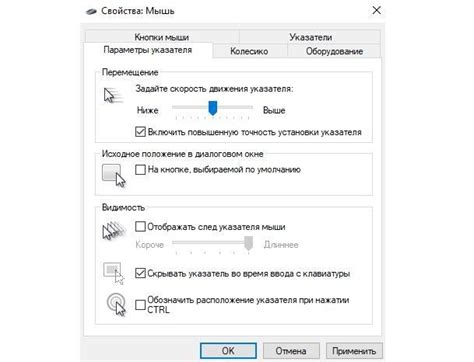Viewport: 474px width, 362px height.
Task: Click the CTRL pointer location icon
Action: click(x=116, y=304)
